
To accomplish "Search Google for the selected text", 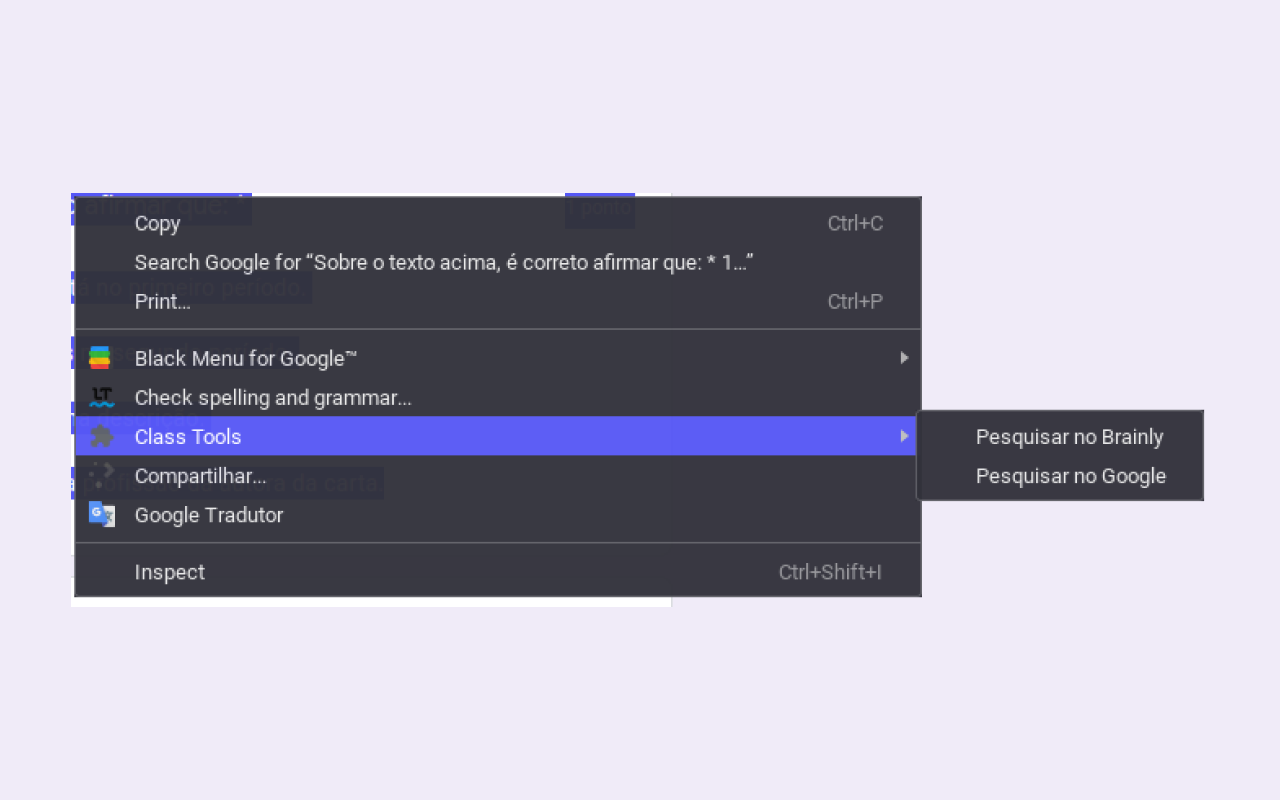I will pyautogui.click(x=443, y=262).
